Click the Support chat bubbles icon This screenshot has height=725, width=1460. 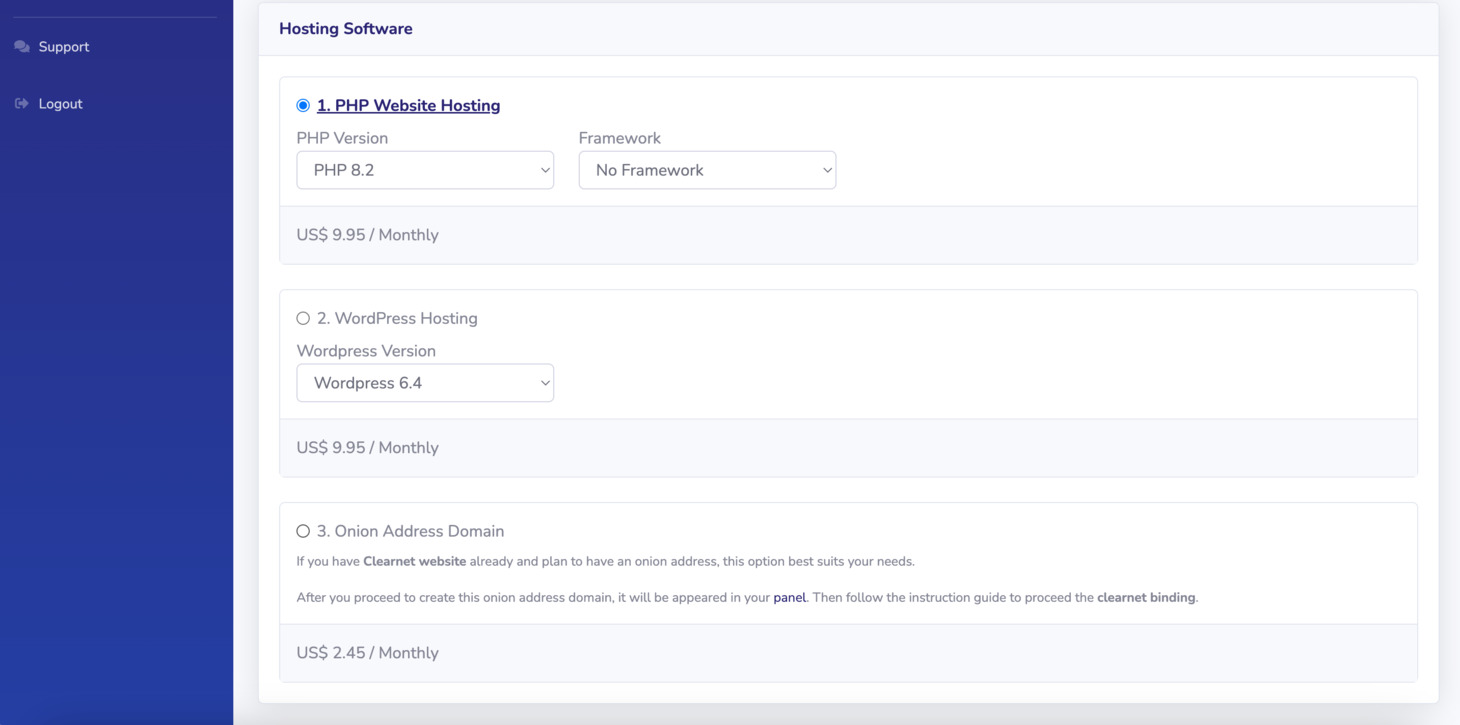(22, 47)
